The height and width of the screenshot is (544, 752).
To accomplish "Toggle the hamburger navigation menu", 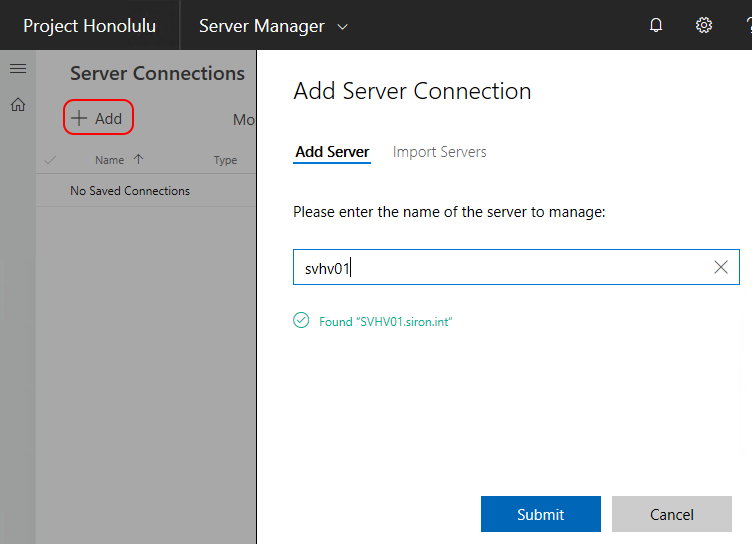I will point(18,69).
